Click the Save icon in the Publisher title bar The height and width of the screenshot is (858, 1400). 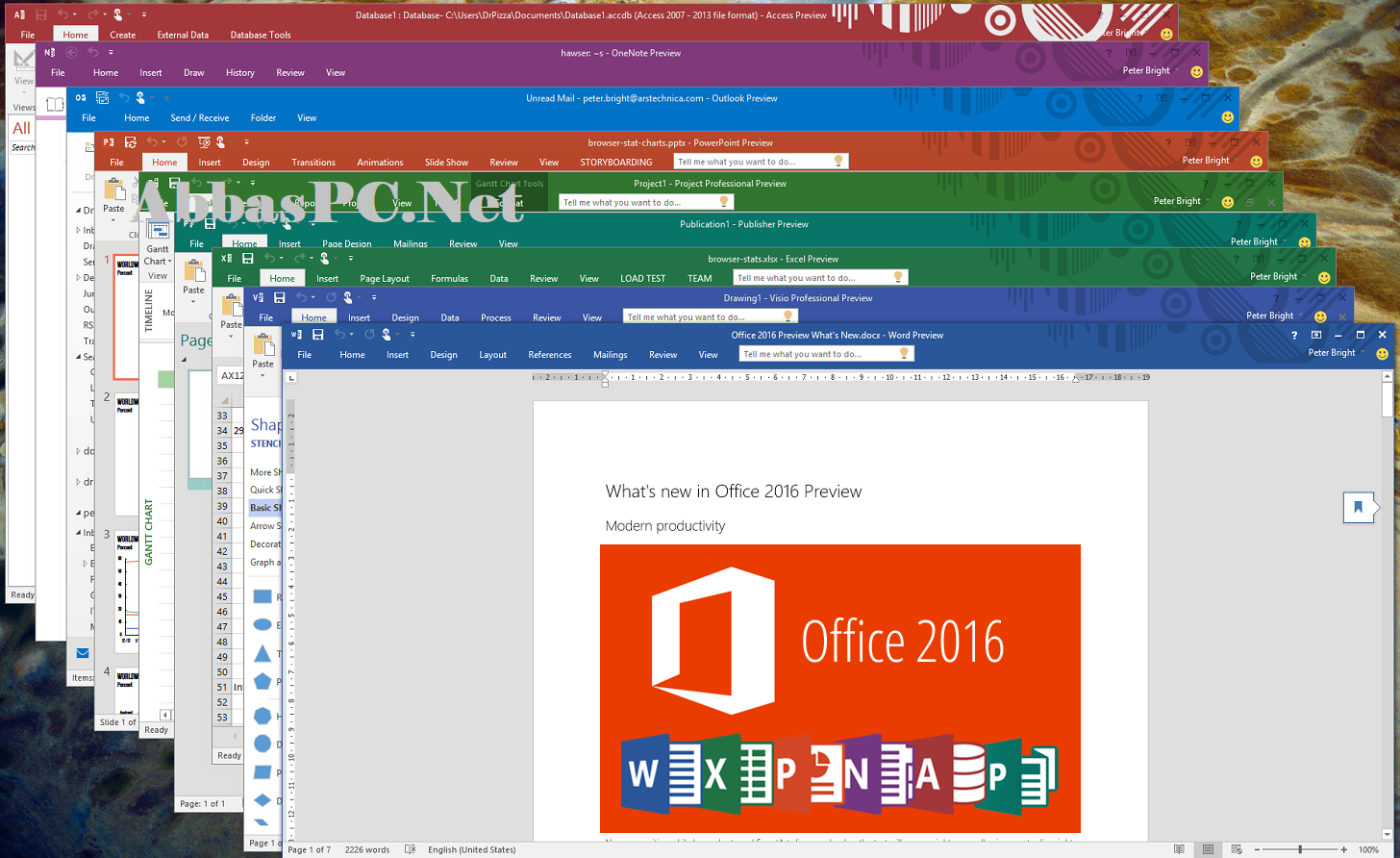coord(211,224)
